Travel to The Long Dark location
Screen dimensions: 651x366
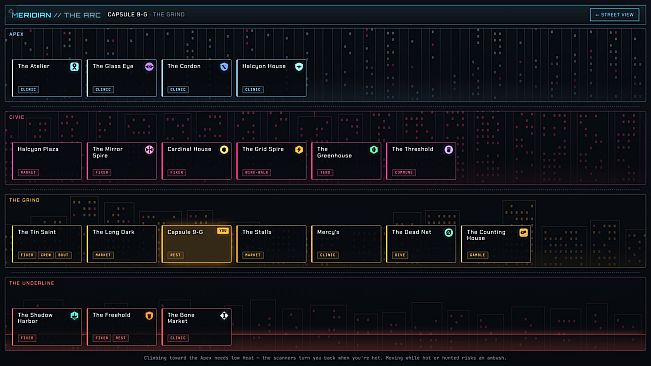point(122,244)
